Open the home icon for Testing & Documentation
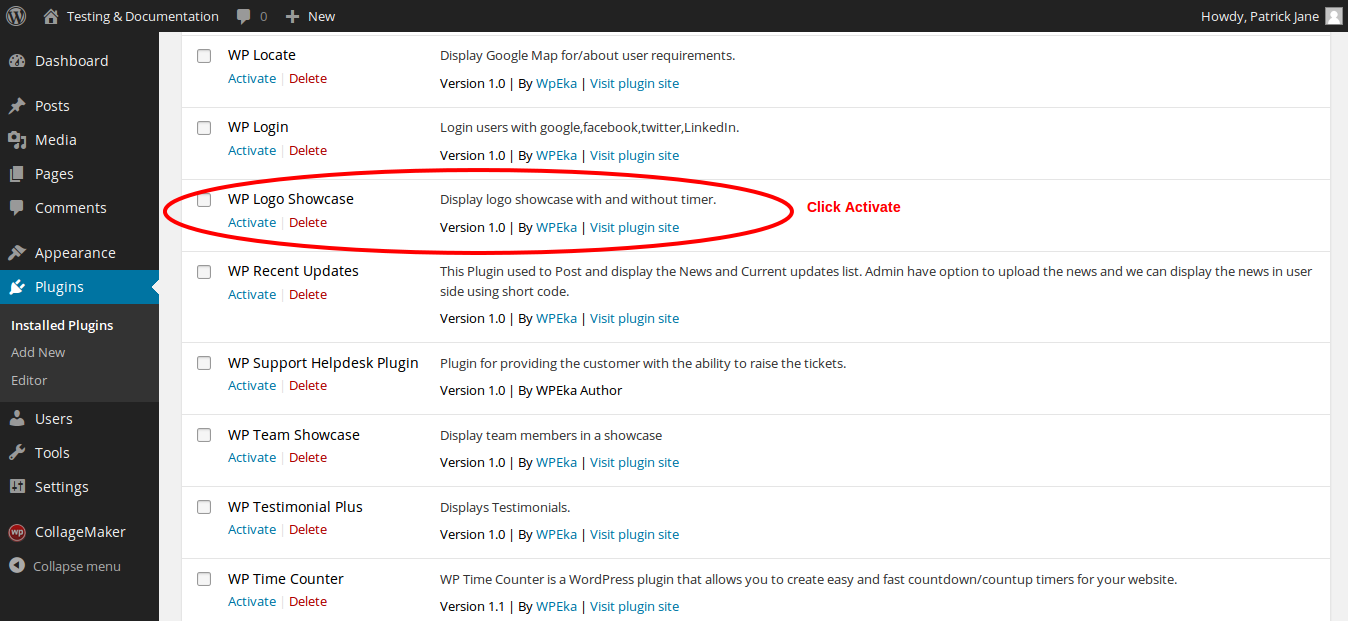The width and height of the screenshot is (1348, 621). click(x=51, y=16)
